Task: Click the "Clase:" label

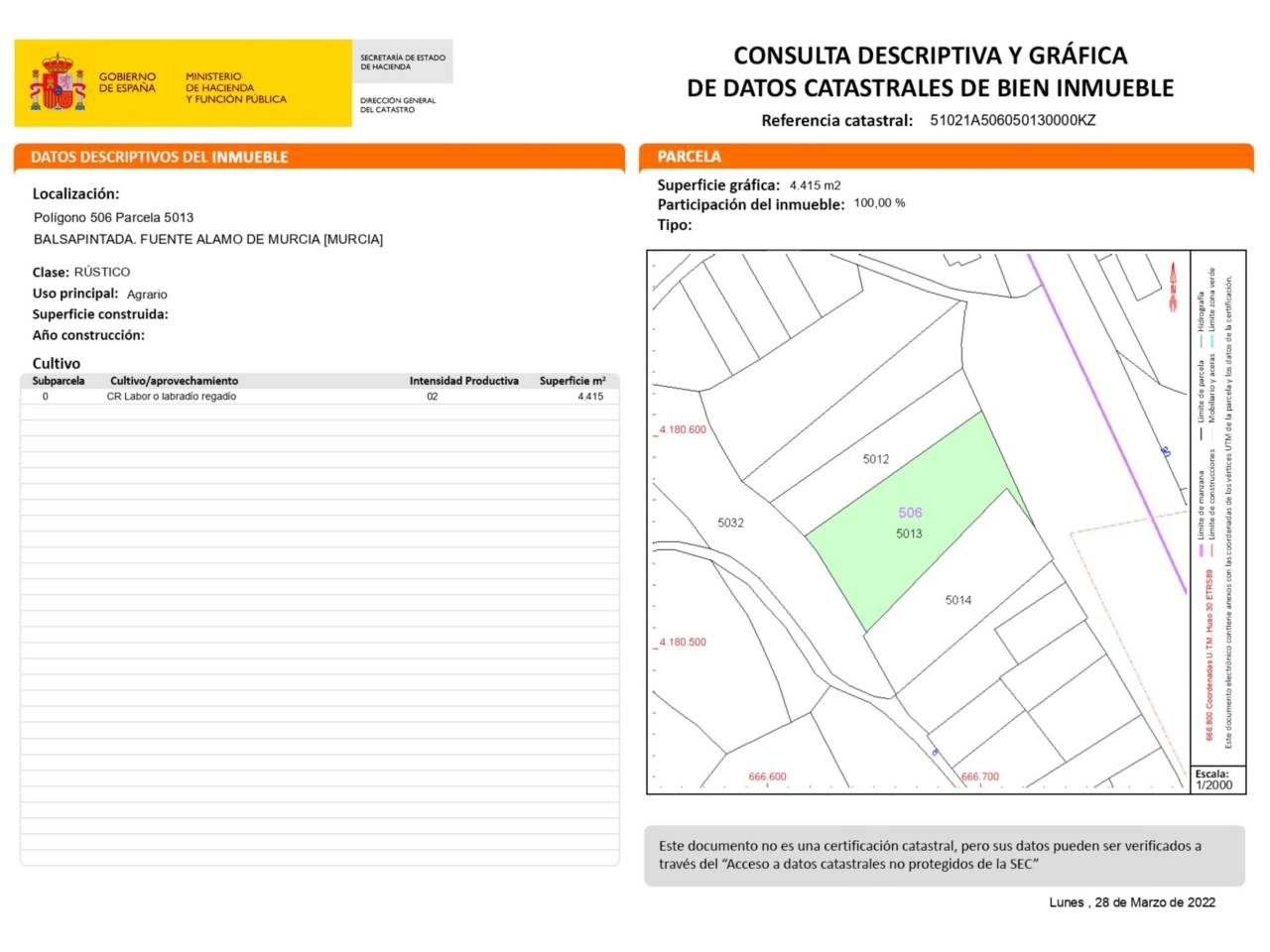Action: click(51, 272)
